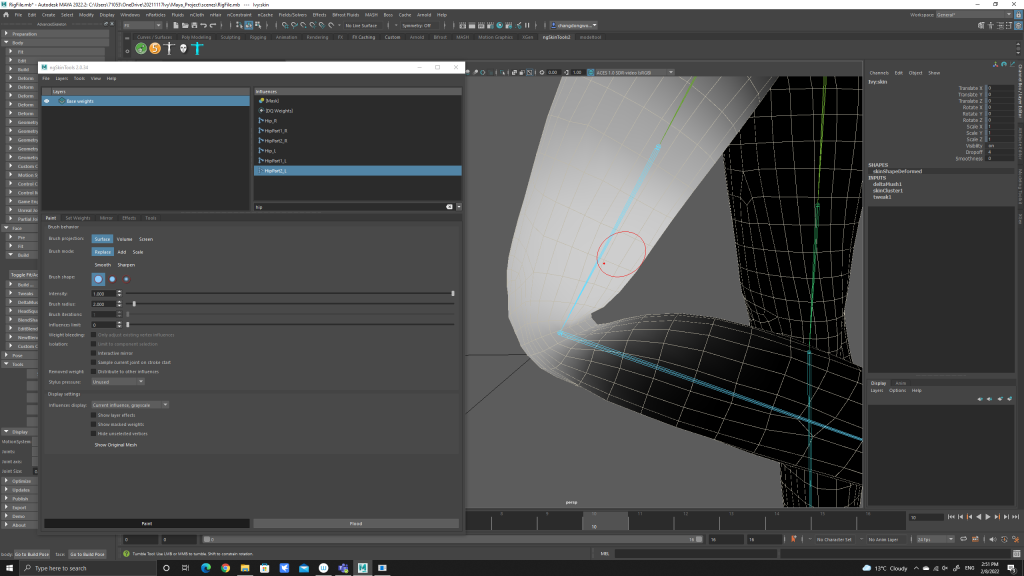Check Distribute to other influences
This screenshot has height=576, width=1024.
pos(94,371)
